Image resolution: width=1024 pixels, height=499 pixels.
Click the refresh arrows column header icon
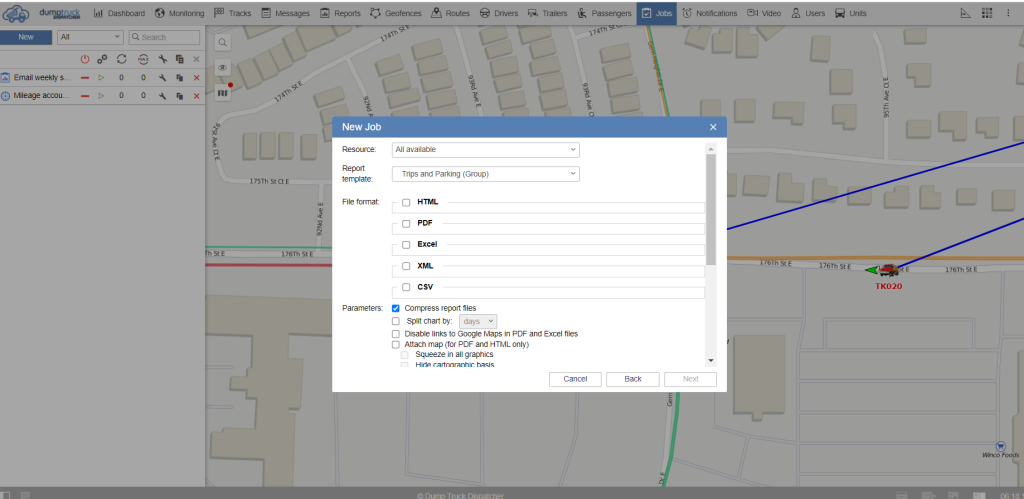click(121, 59)
